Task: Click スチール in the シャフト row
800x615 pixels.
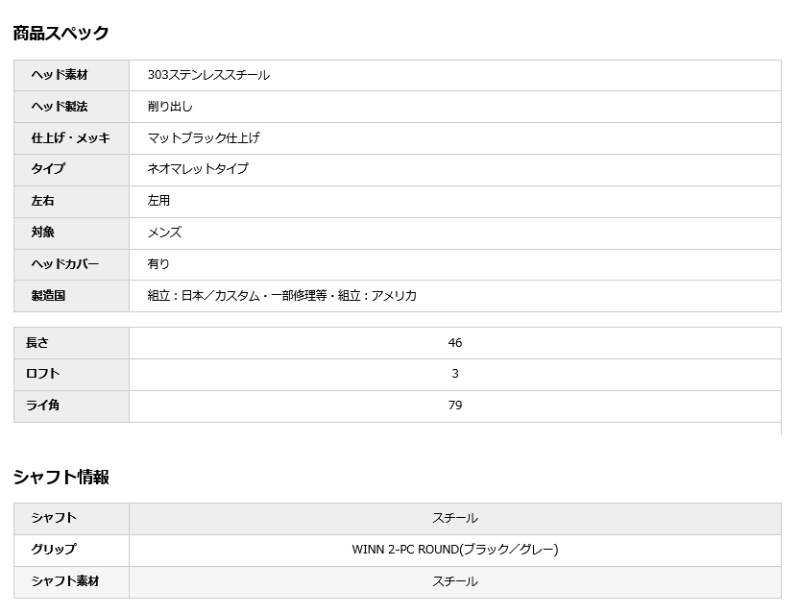Action: coord(455,518)
